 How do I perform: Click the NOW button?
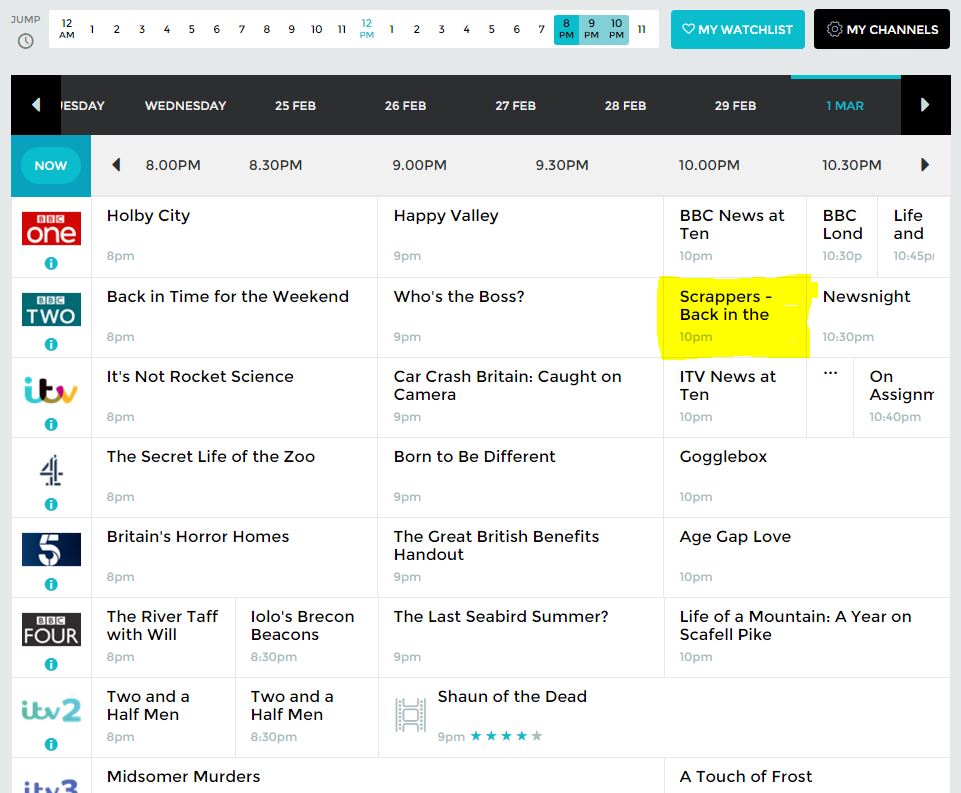point(51,165)
